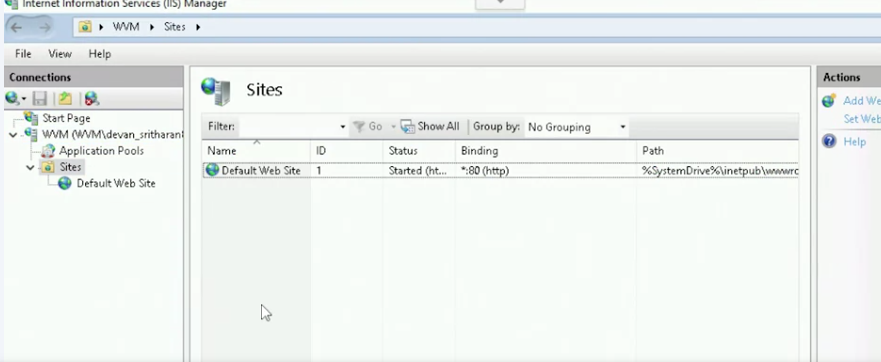Collapse the Sites tree node

tap(30, 168)
